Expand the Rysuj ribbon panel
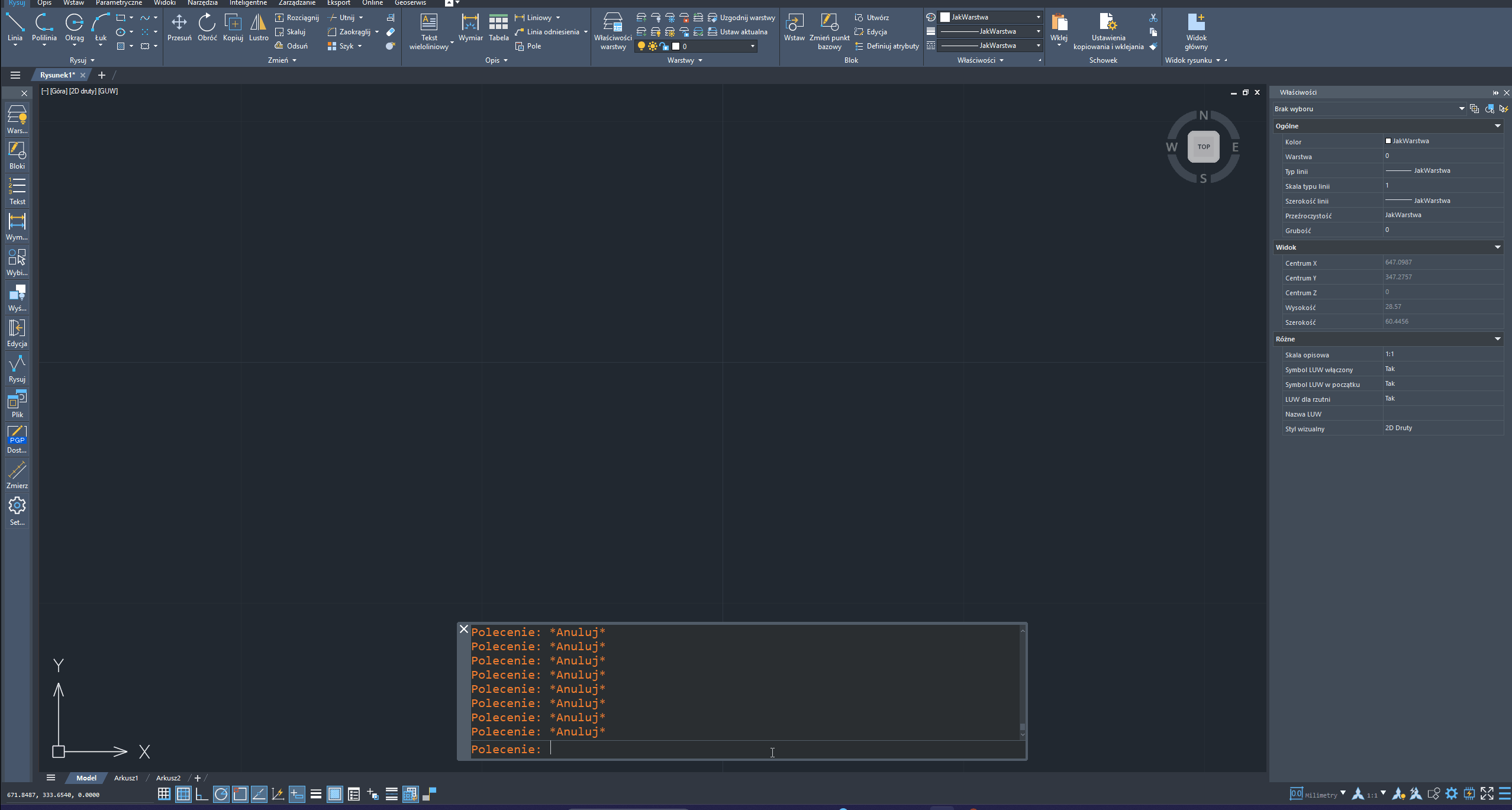Viewport: 1512px width, 810px height. click(82, 60)
